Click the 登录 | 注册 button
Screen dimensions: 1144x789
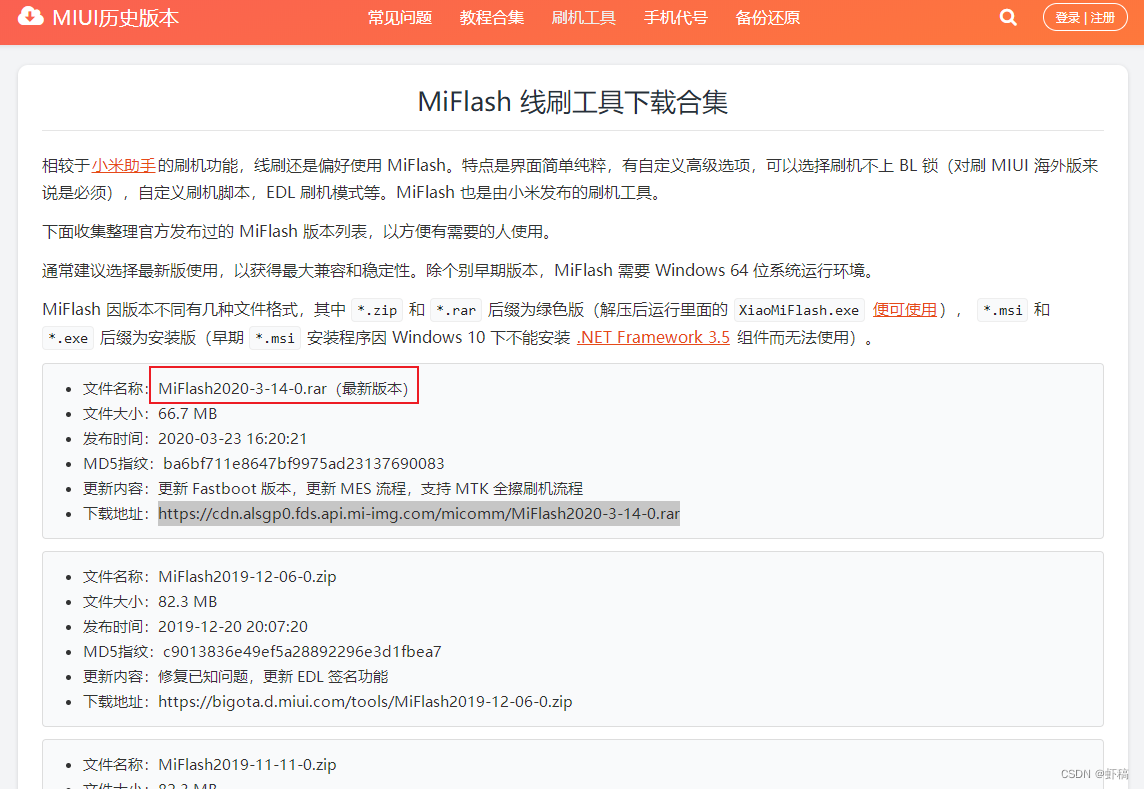pos(1085,18)
